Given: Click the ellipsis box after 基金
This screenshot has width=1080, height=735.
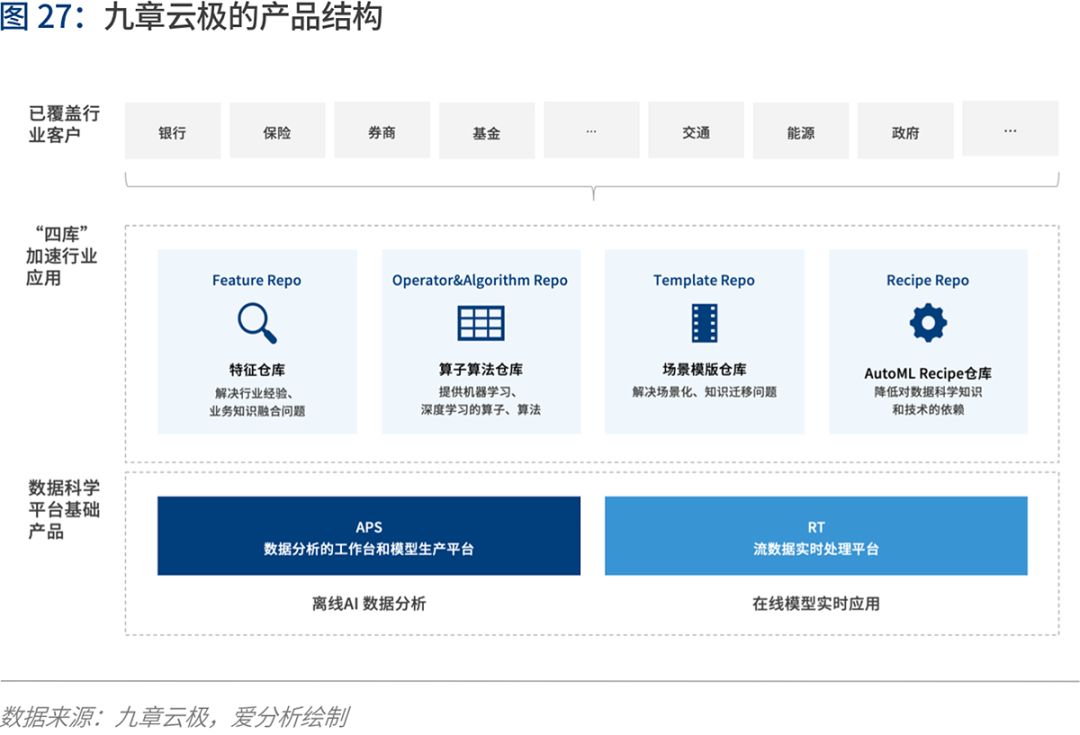Looking at the screenshot, I should (591, 130).
